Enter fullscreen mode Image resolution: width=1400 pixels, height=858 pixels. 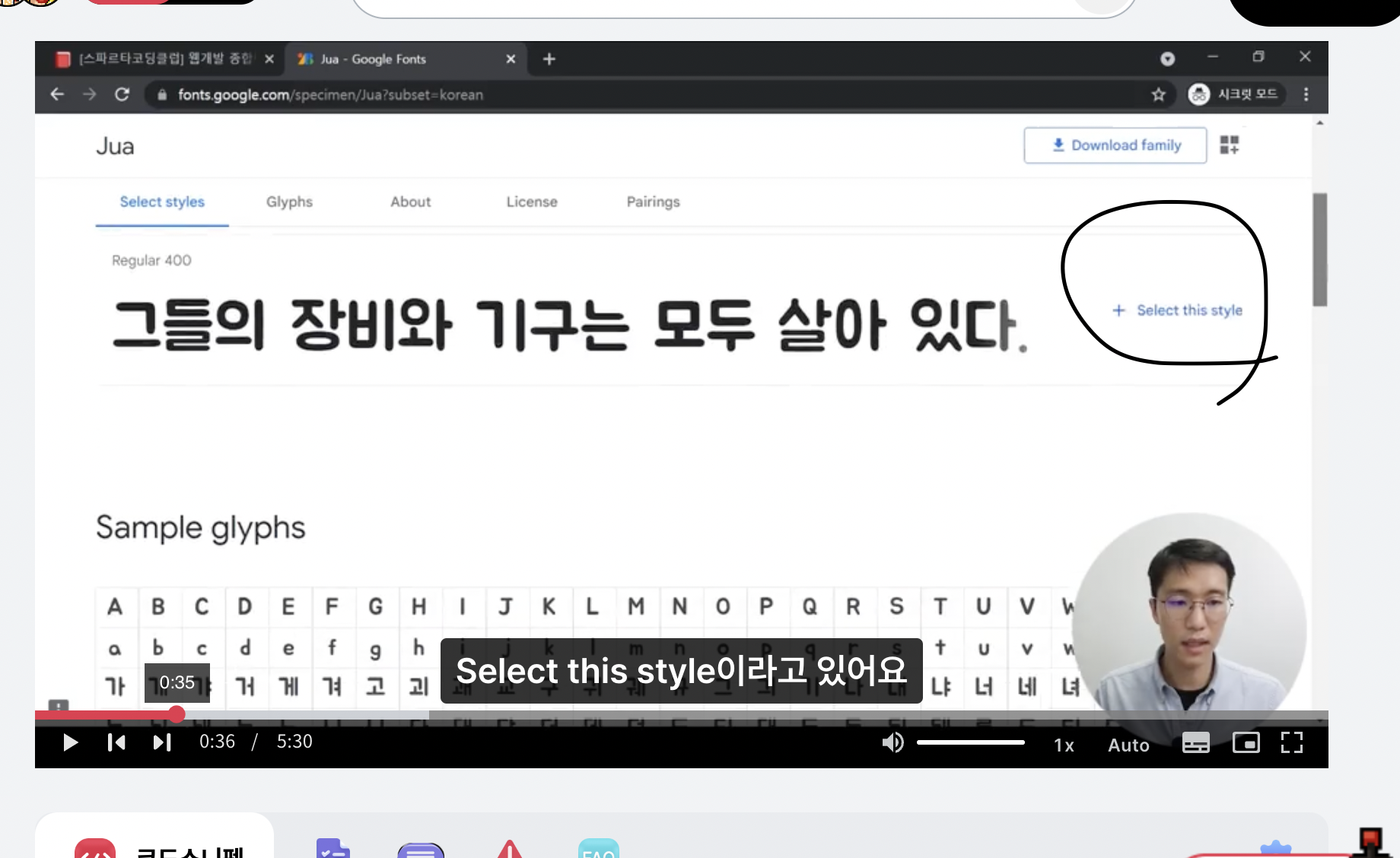1292,742
